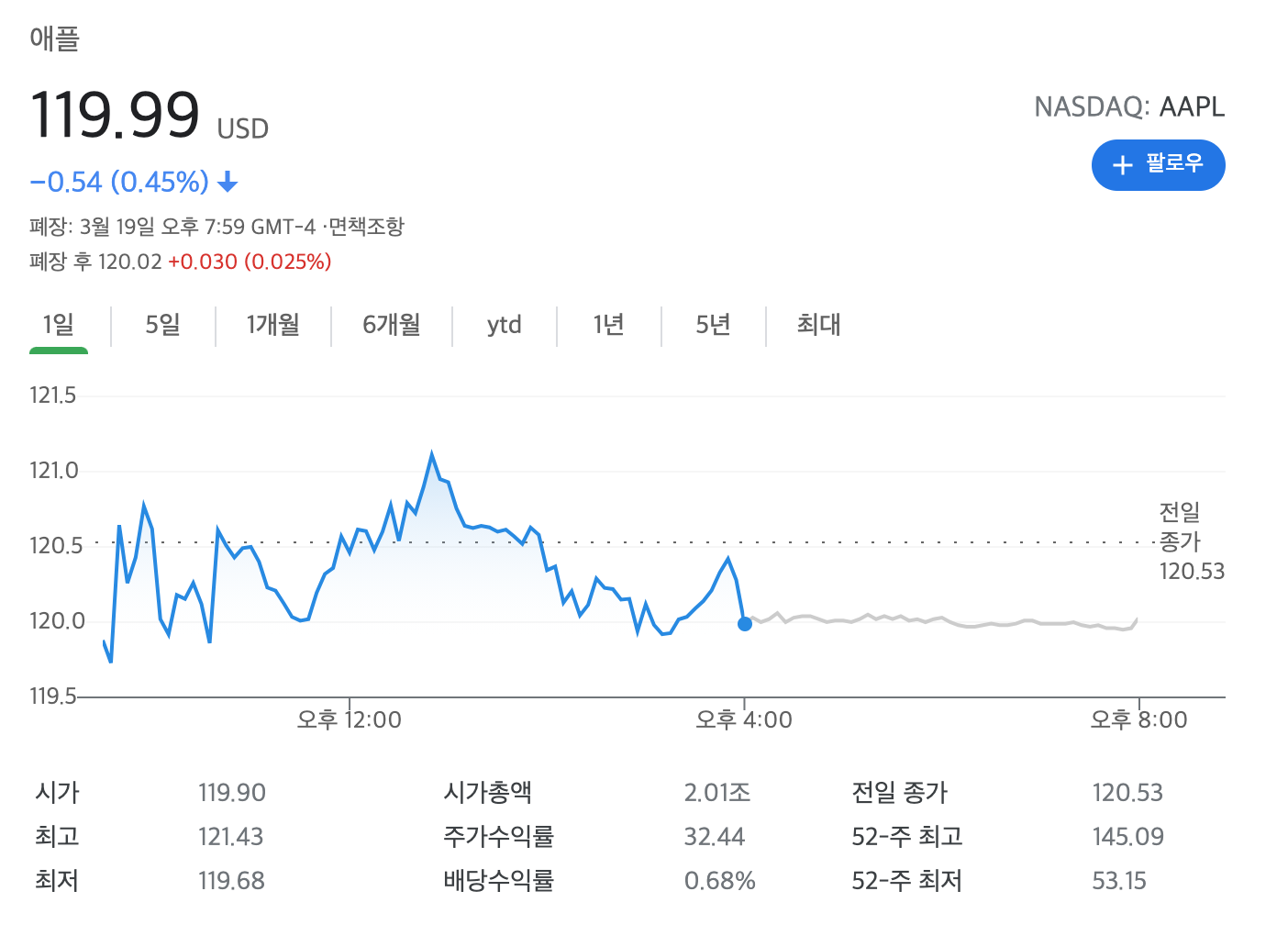Switch to the 1년 chart tab

point(609,325)
